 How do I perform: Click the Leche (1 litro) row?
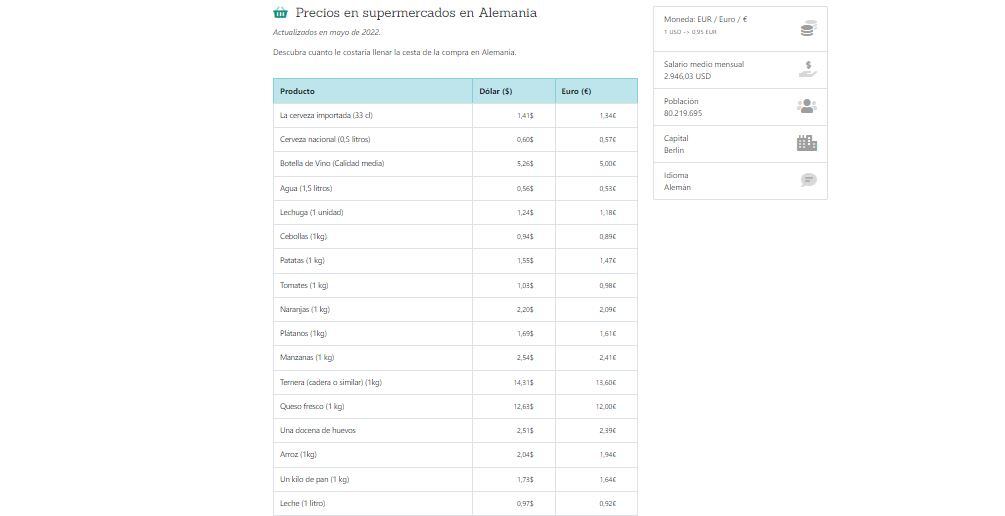point(303,504)
